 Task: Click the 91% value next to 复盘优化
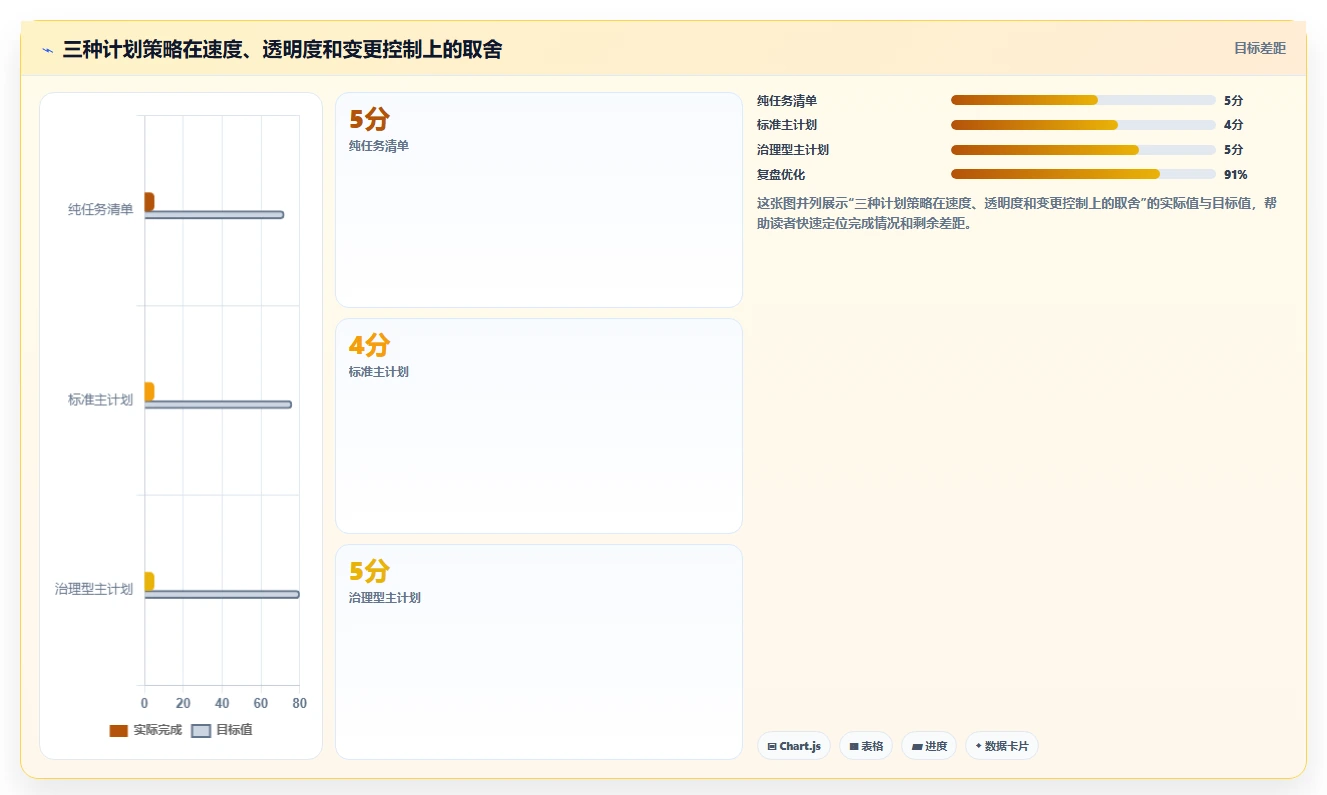pos(1236,175)
